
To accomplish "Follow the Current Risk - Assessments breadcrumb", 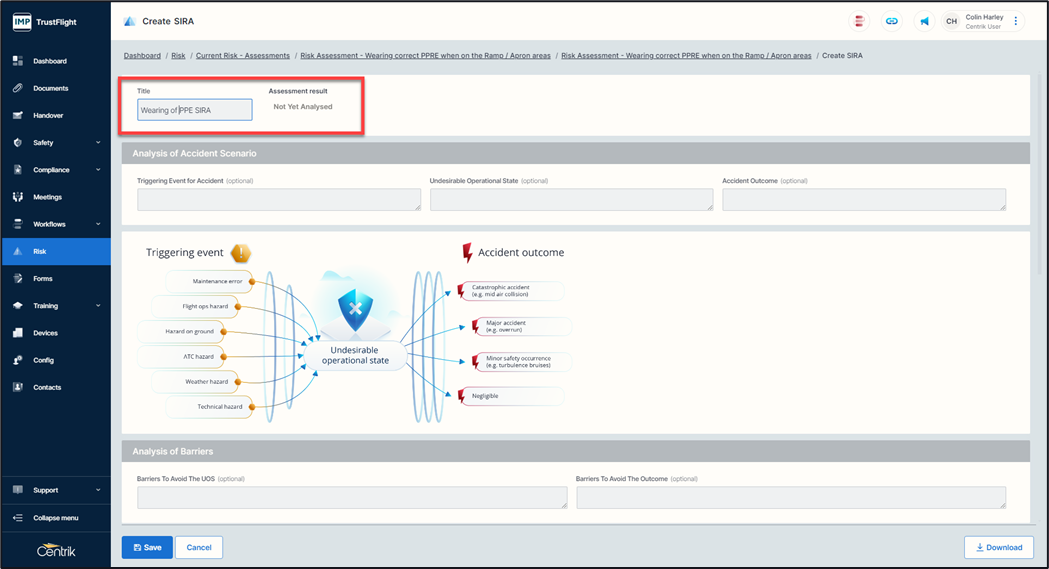I will pos(243,56).
